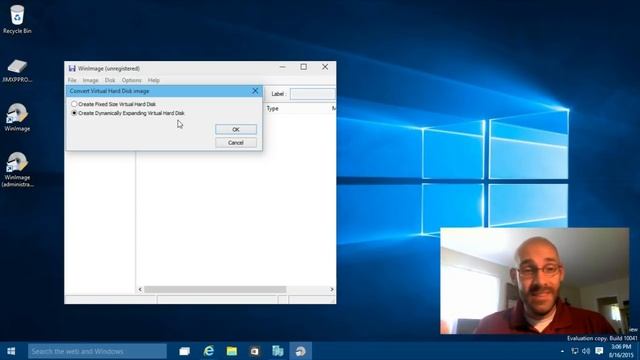Cancel the Convert Virtual Hard Disk dialog
The height and width of the screenshot is (360, 640).
pyautogui.click(x=236, y=143)
